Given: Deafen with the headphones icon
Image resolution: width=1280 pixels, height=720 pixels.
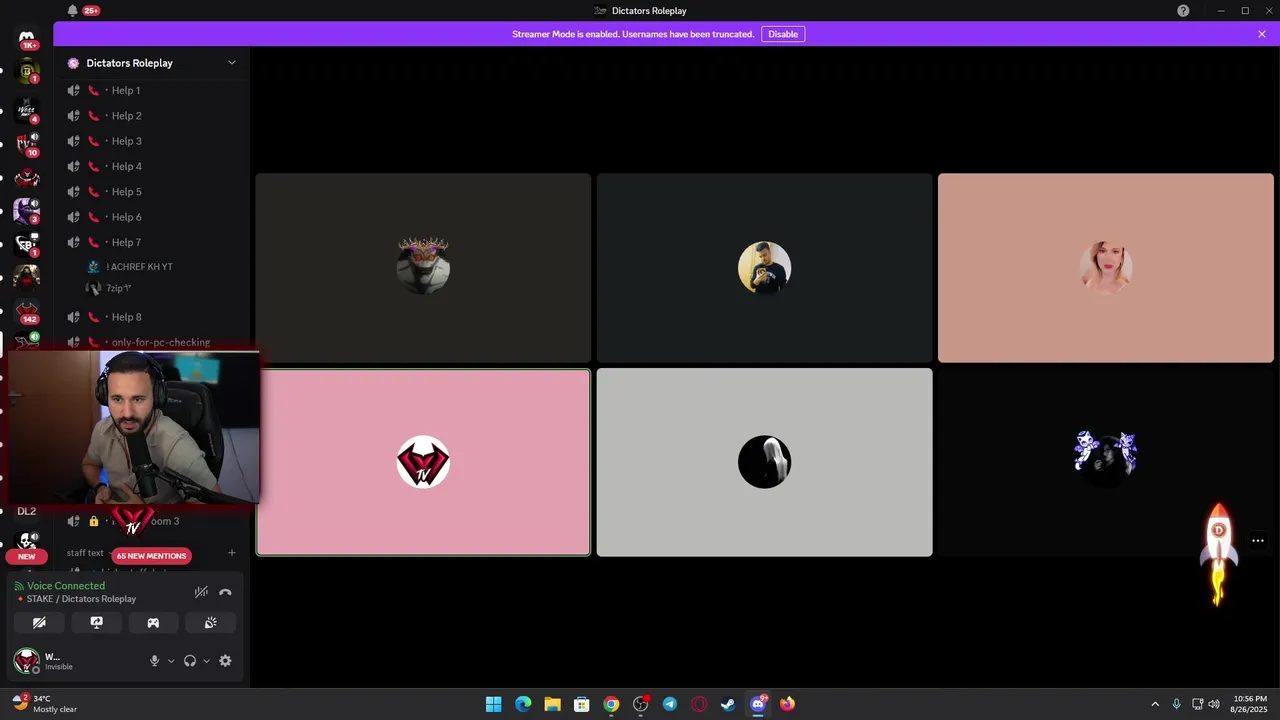Looking at the screenshot, I should 190,661.
